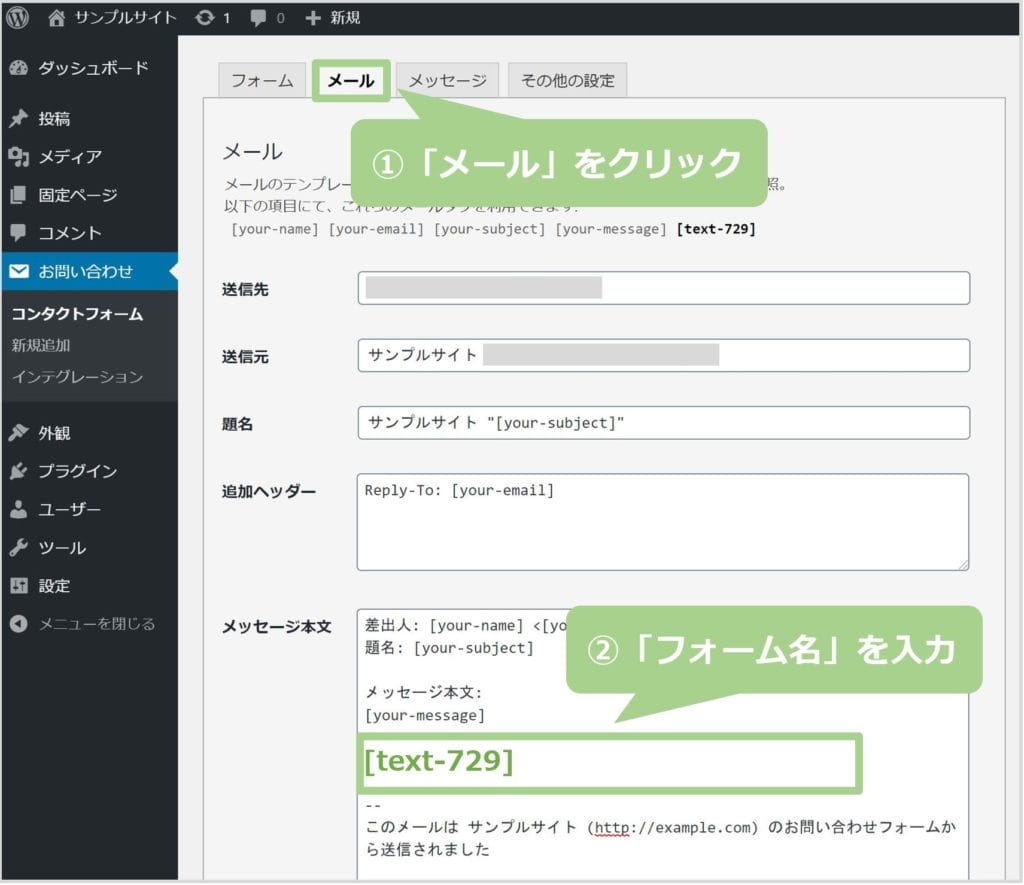
Task: Click [your-message] line in メッセージ本文
Action: click(x=425, y=715)
